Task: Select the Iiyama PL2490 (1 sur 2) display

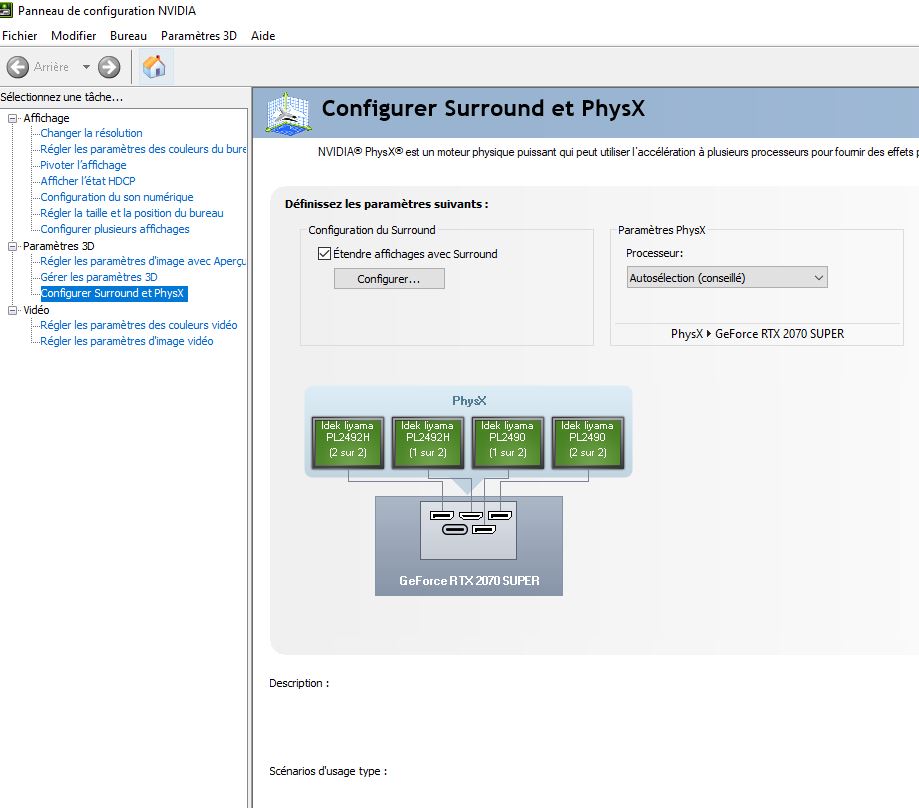Action: (508, 442)
